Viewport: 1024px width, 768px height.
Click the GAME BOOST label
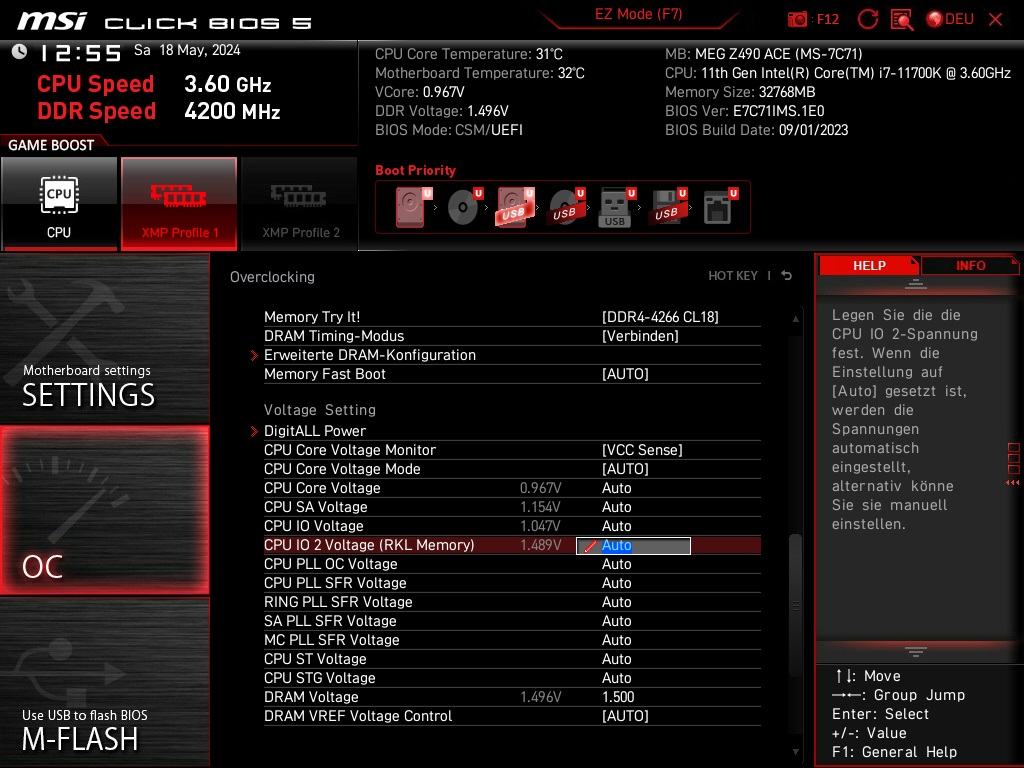pyautogui.click(x=51, y=146)
